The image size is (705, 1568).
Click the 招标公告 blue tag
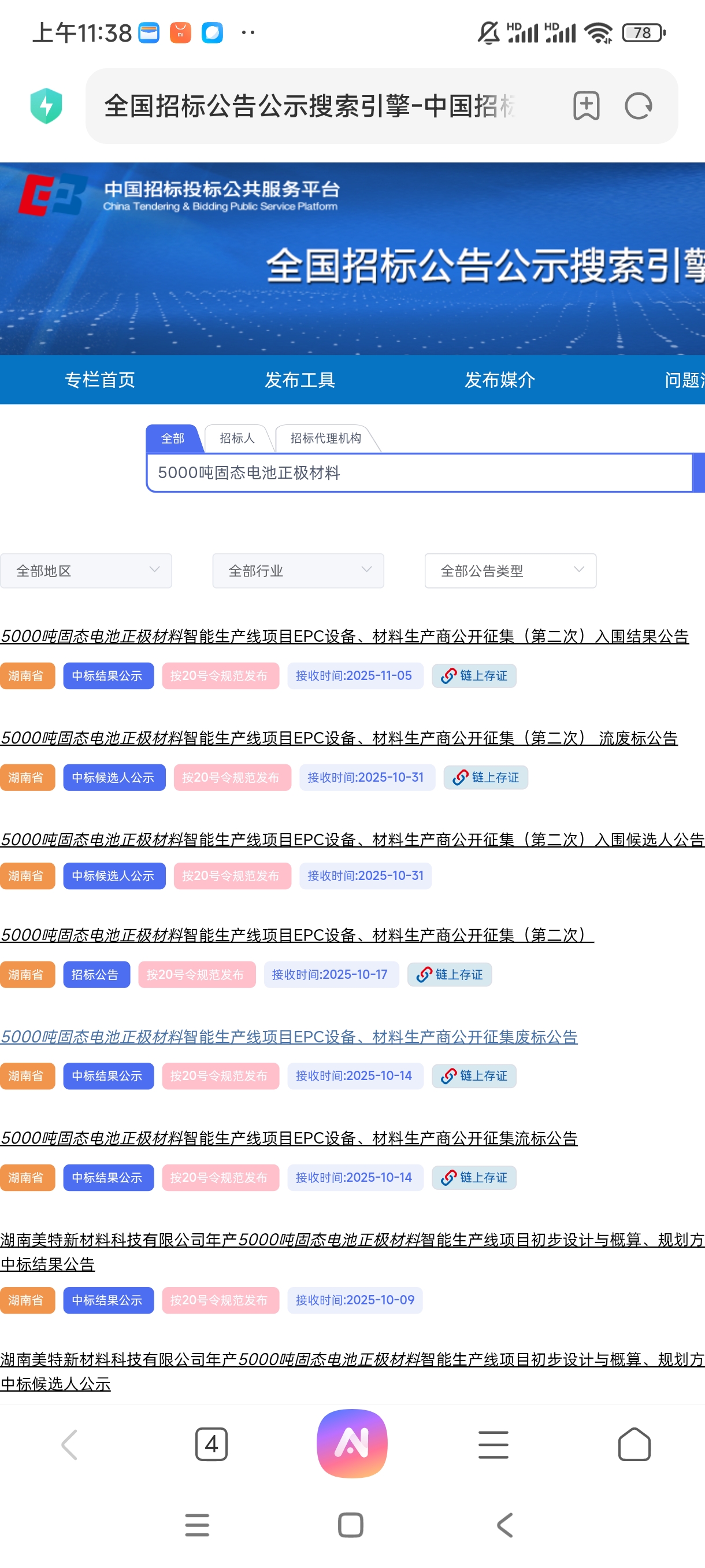(x=97, y=975)
